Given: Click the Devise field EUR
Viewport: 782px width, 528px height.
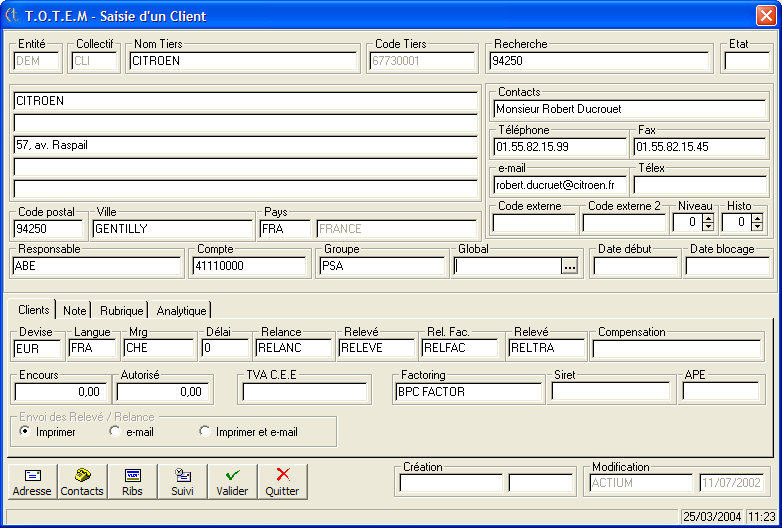Looking at the screenshot, I should pos(37,348).
